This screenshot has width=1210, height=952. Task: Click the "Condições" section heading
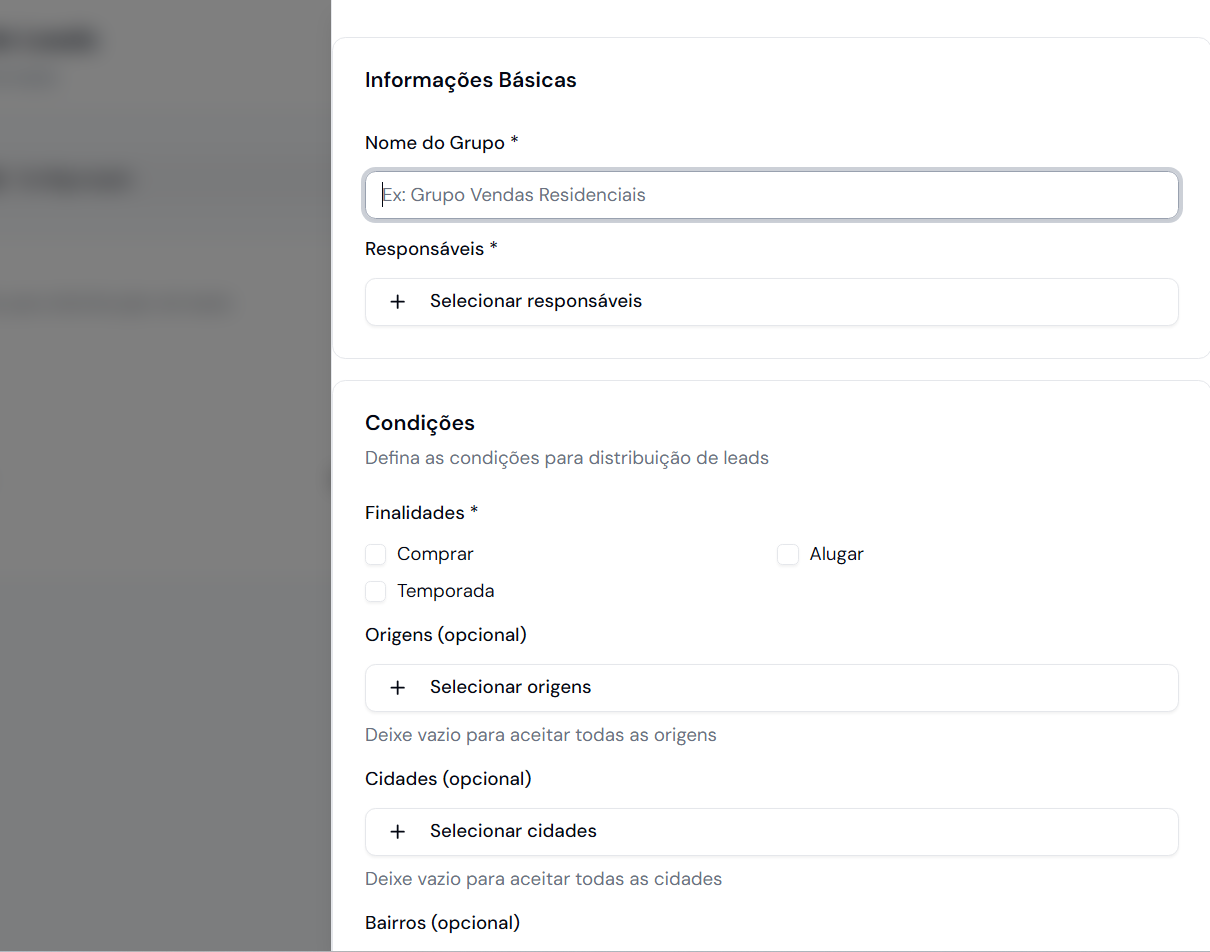point(420,423)
